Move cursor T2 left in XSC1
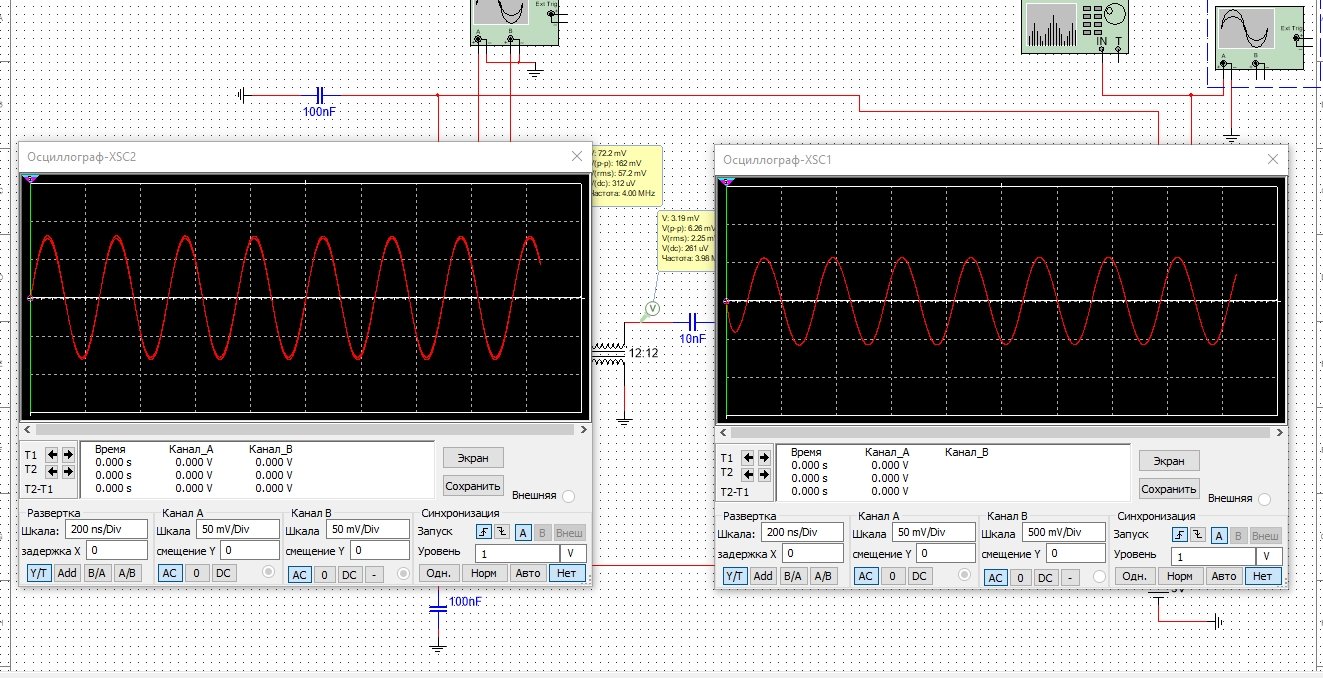The width and height of the screenshot is (1323, 678). tap(750, 472)
